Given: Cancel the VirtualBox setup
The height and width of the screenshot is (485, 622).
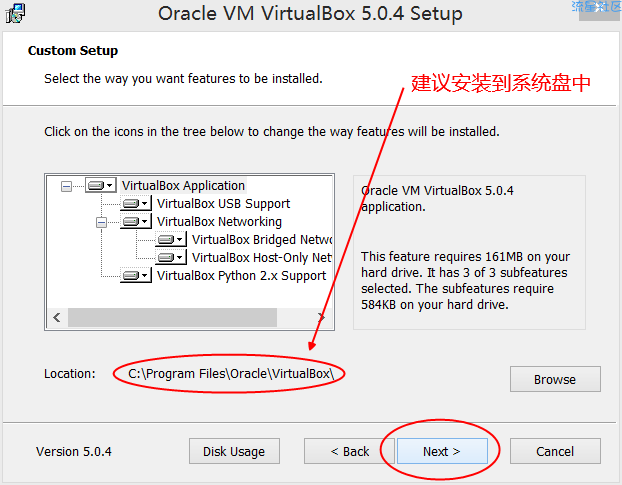Looking at the screenshot, I should (x=555, y=451).
